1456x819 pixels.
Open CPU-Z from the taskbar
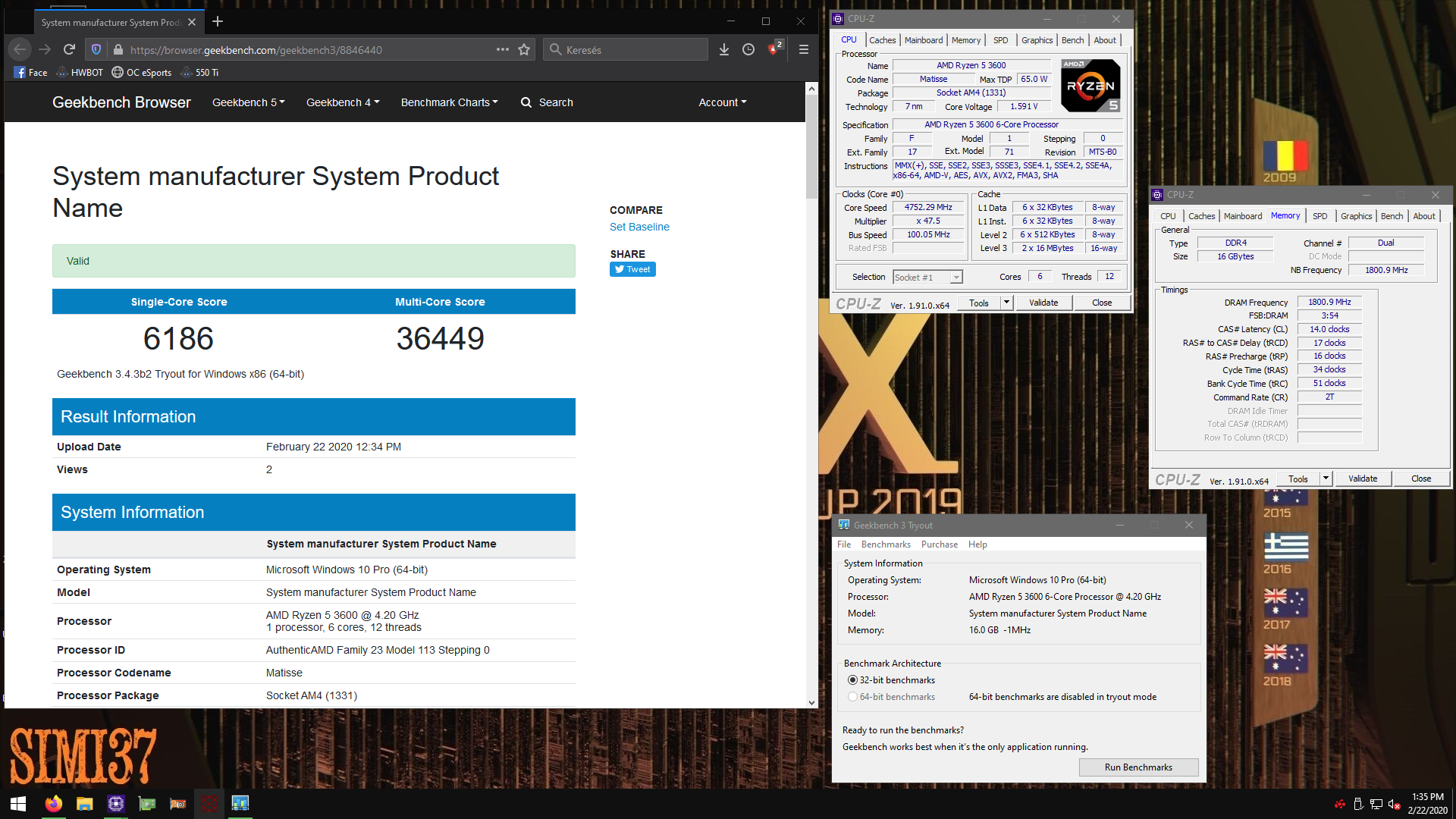point(115,804)
